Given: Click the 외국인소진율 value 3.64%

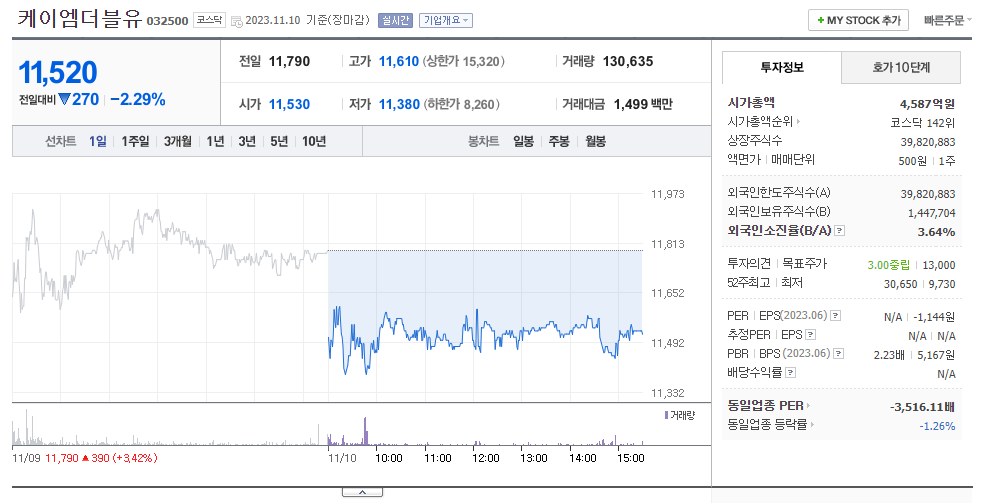Looking at the screenshot, I should pos(936,232).
